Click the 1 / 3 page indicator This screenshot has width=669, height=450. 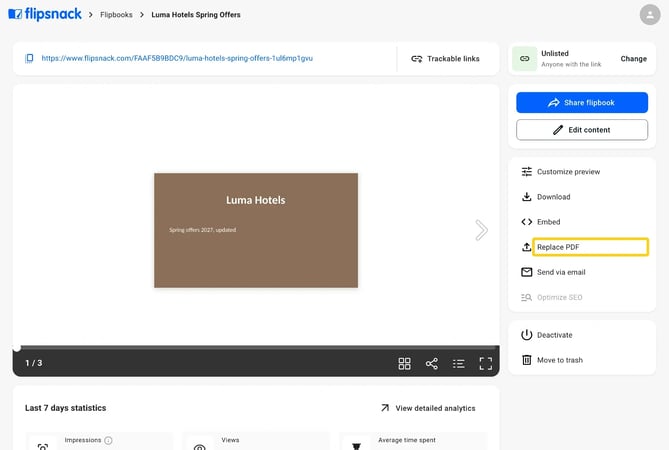[x=34, y=363]
